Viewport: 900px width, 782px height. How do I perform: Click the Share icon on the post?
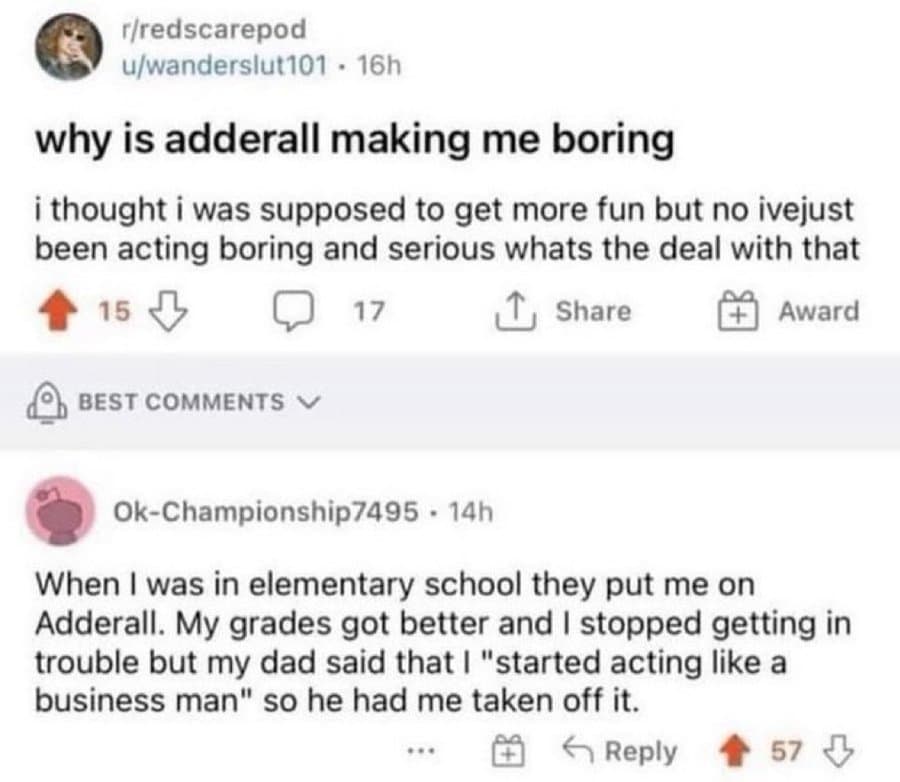pyautogui.click(x=516, y=311)
